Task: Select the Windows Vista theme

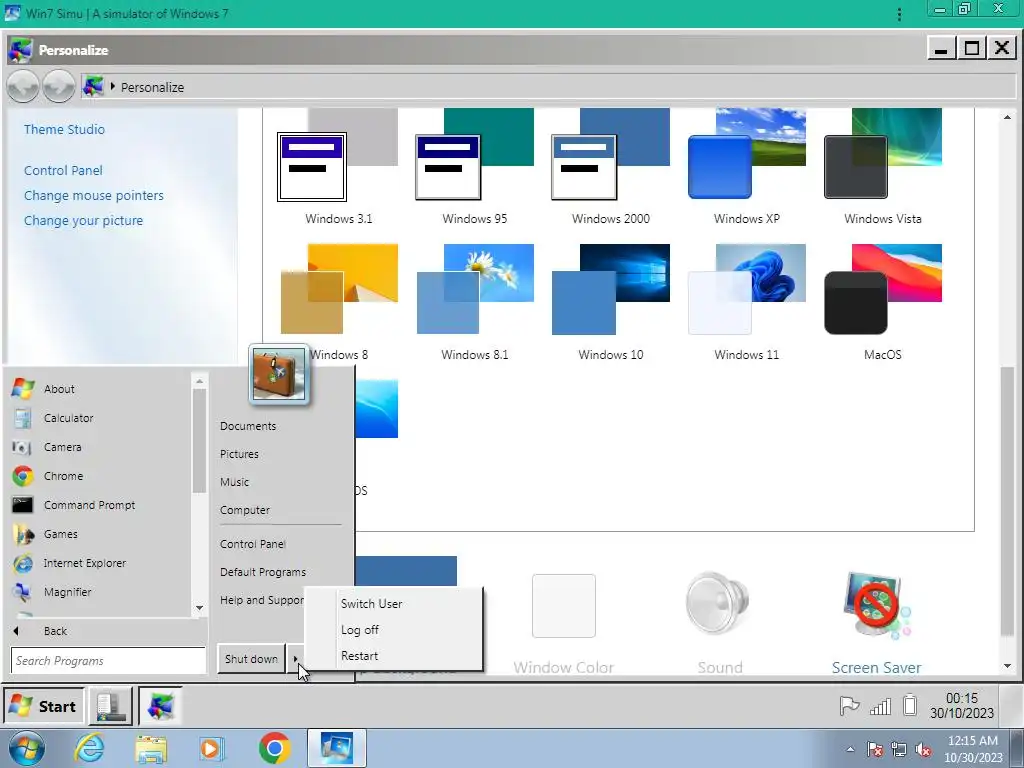Action: pyautogui.click(x=883, y=167)
